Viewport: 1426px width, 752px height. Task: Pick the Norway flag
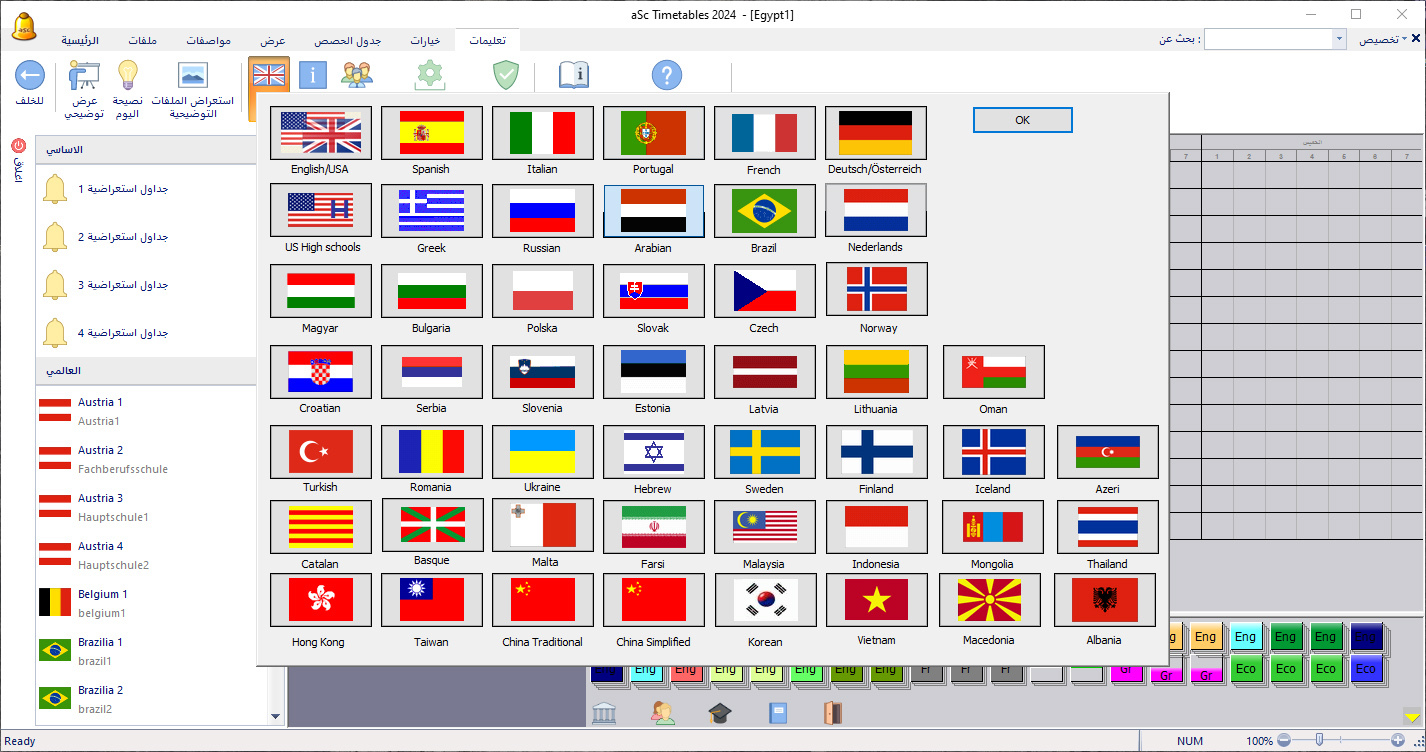[877, 289]
